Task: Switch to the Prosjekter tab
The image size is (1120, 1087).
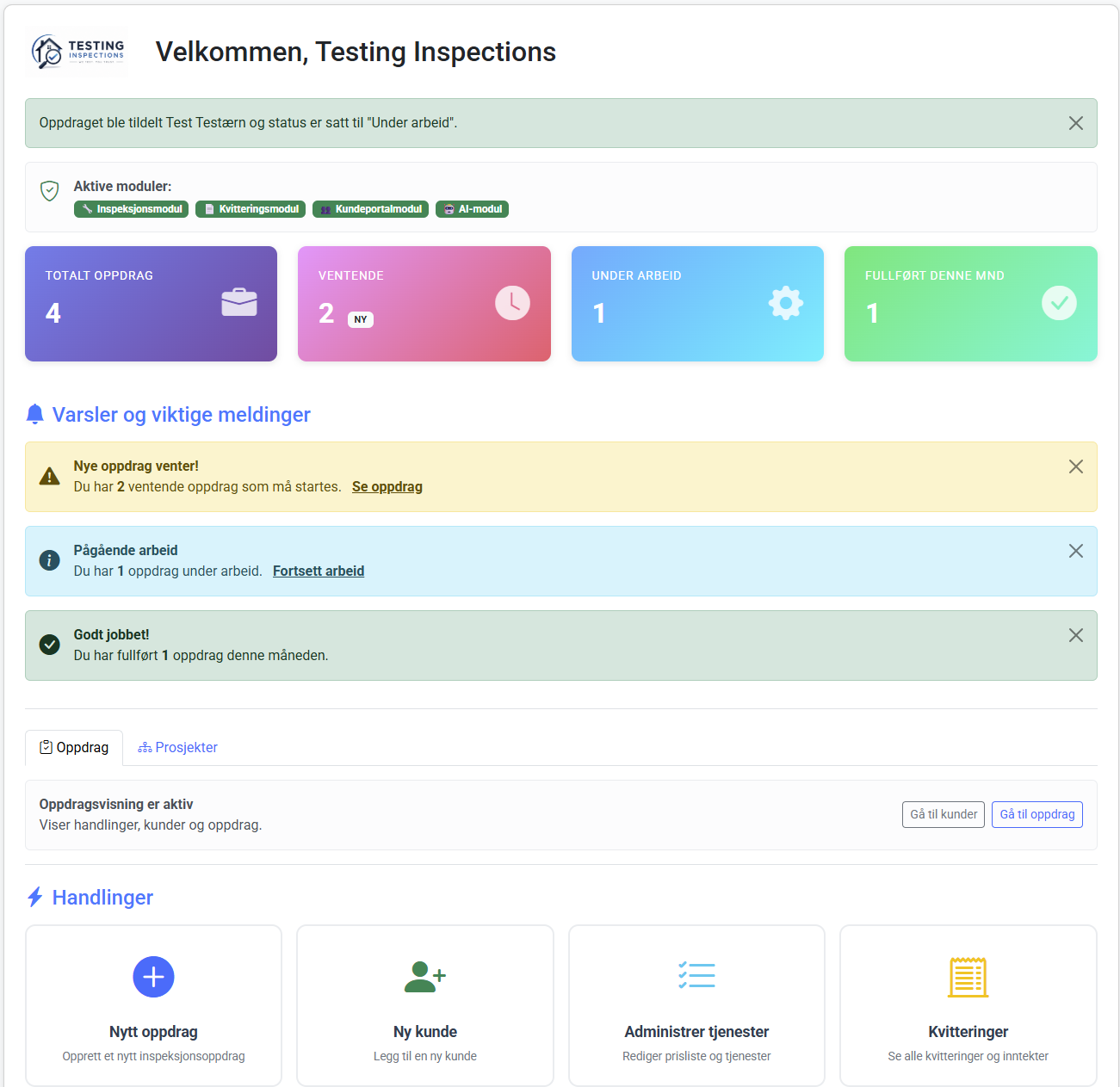Action: point(178,748)
